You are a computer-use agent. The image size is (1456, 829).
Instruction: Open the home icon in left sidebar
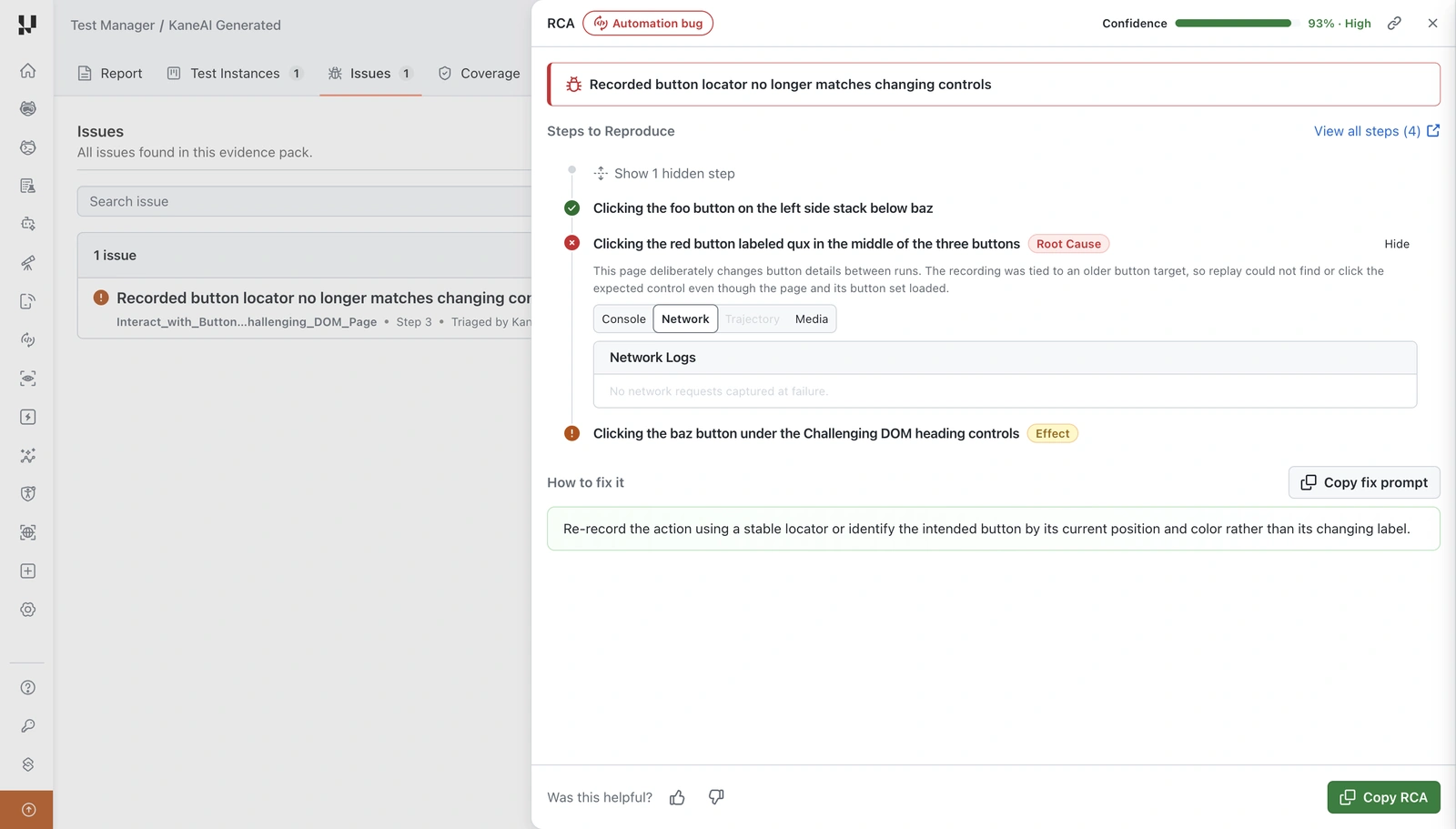click(x=28, y=70)
